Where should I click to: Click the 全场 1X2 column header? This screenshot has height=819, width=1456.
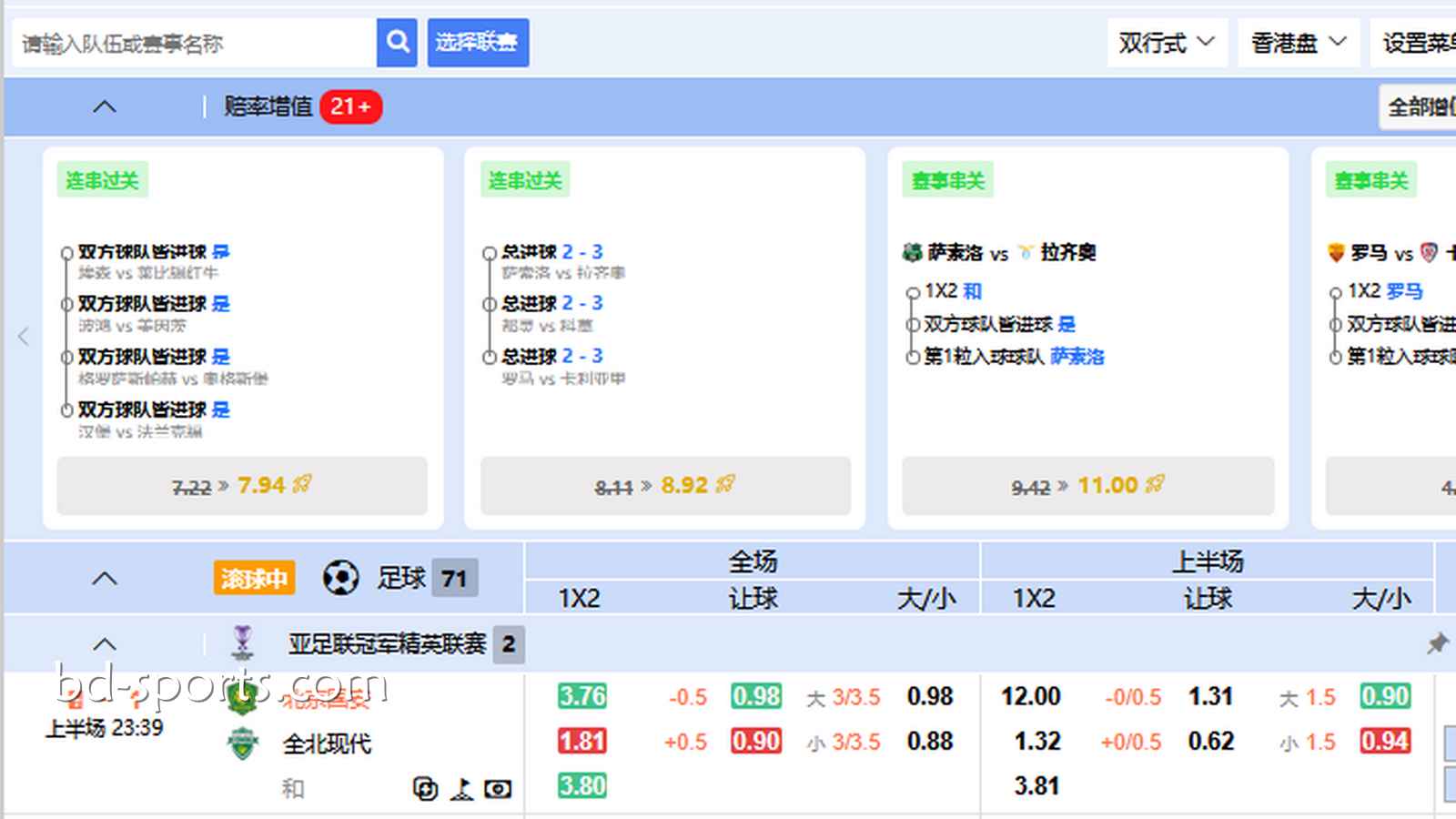[580, 598]
